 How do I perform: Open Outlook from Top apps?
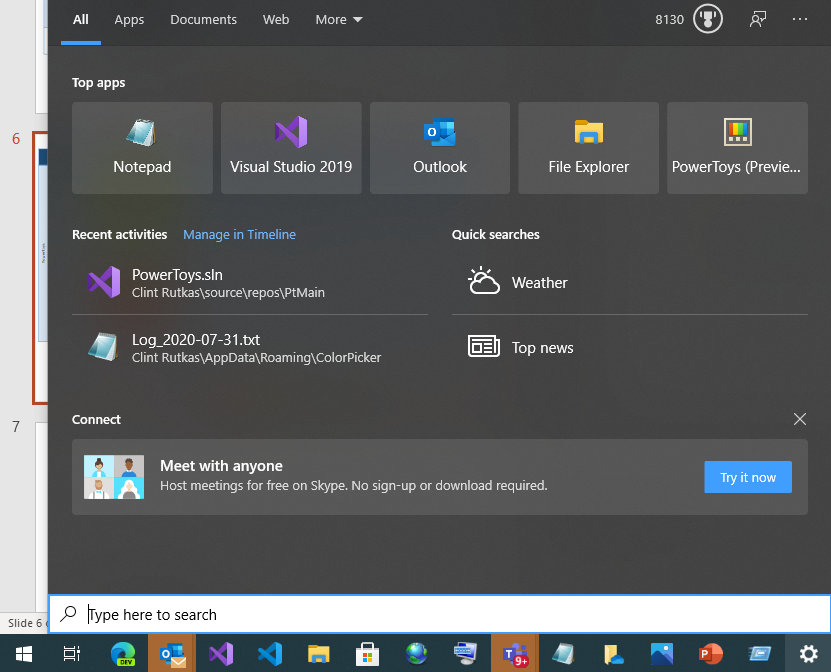(x=439, y=147)
